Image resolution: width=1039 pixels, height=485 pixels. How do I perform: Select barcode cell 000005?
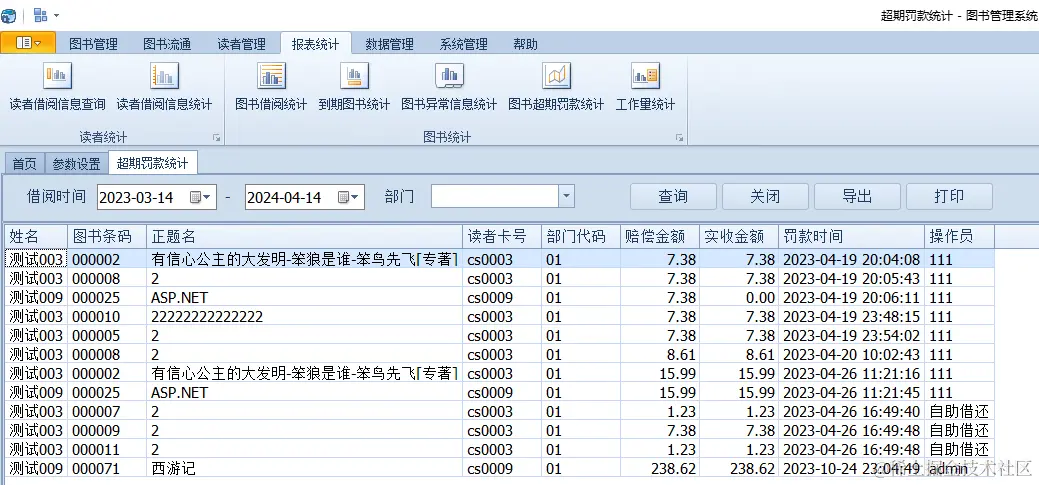point(107,335)
